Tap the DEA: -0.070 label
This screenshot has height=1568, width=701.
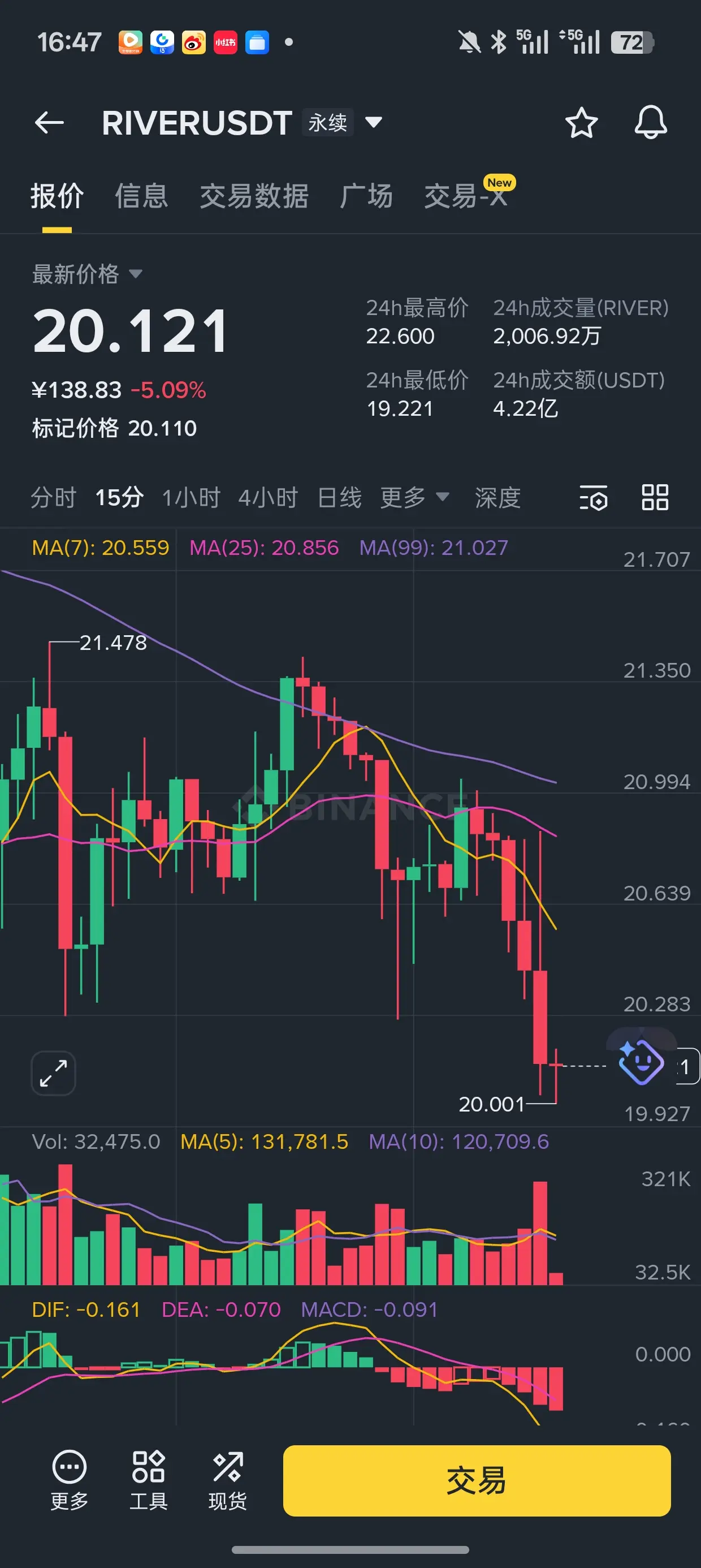pos(221,1309)
